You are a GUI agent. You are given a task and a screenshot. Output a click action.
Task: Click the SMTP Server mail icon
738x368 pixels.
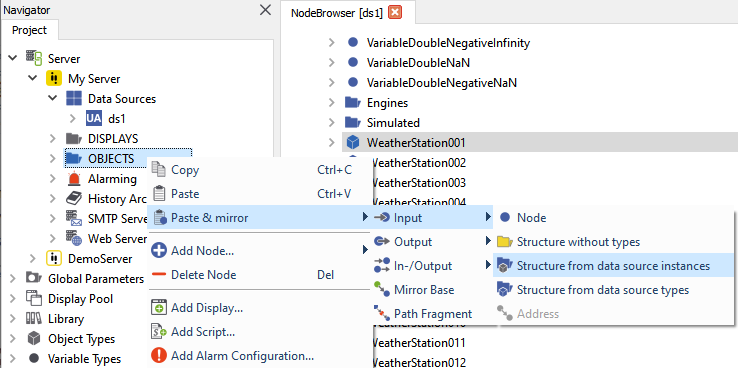74,218
